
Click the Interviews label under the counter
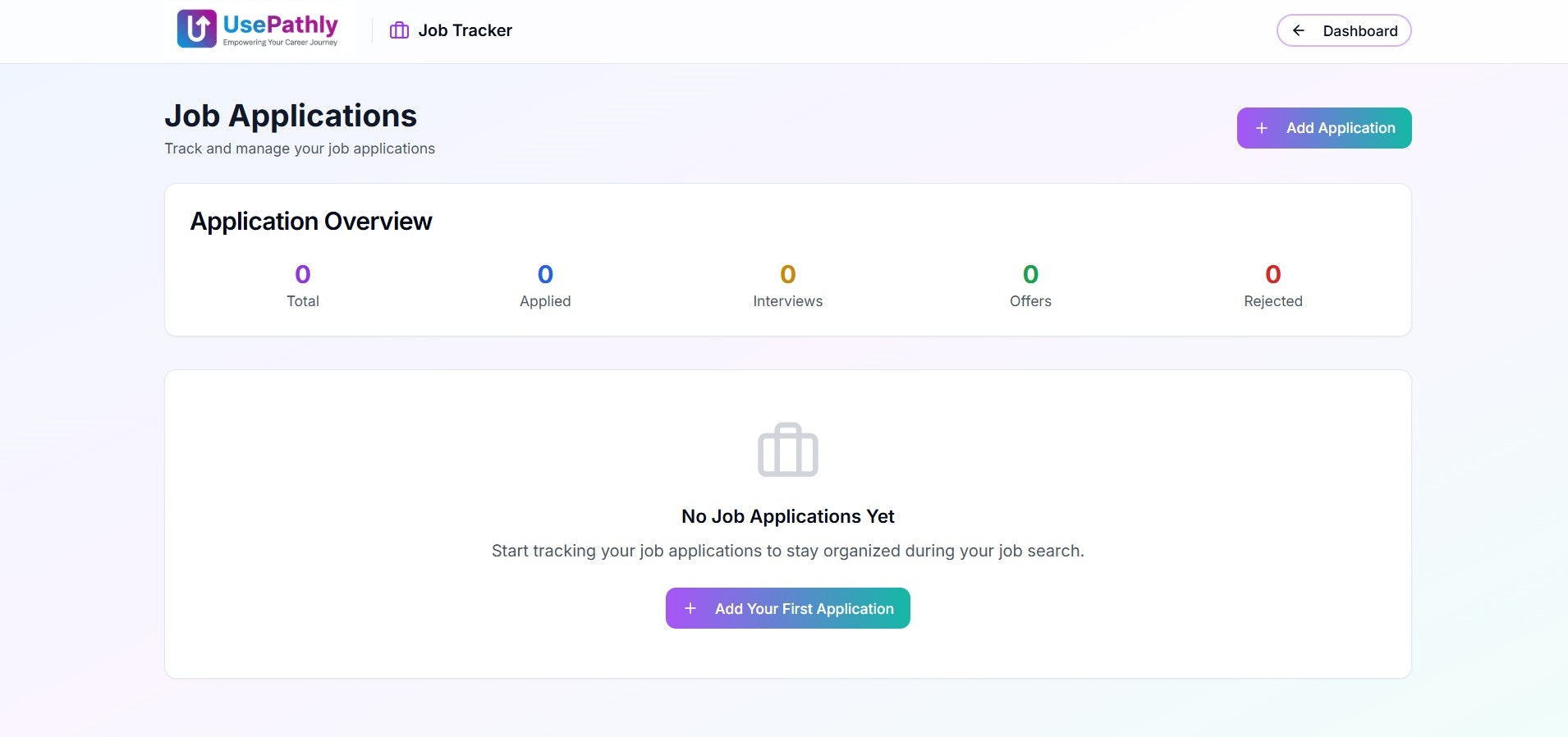click(x=788, y=301)
